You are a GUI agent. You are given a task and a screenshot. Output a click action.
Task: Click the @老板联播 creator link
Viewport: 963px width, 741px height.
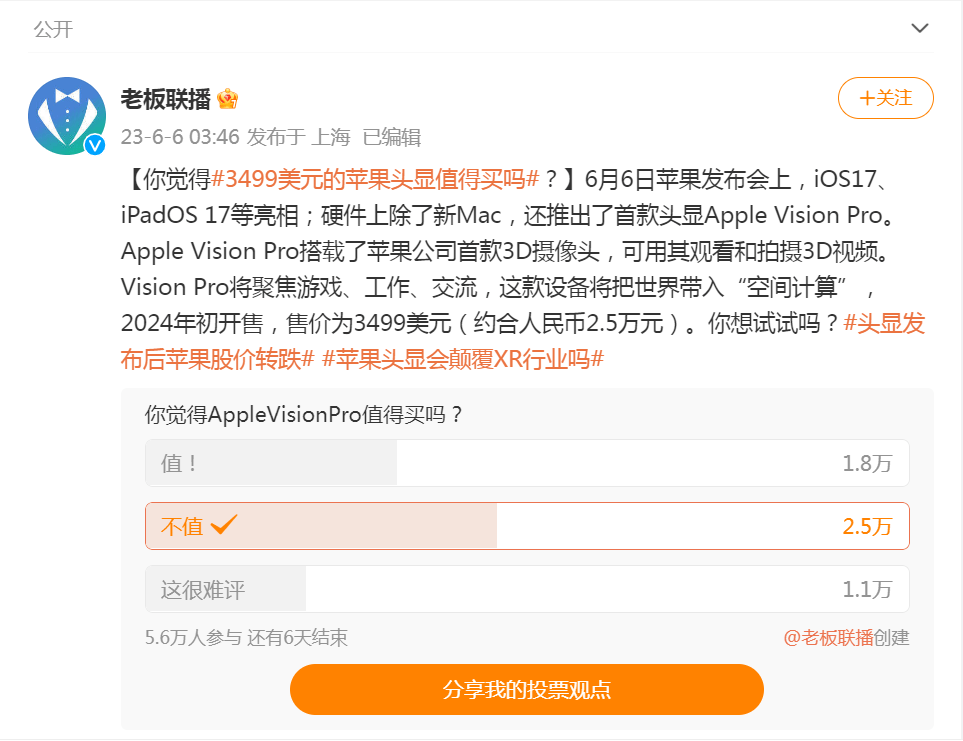click(828, 638)
